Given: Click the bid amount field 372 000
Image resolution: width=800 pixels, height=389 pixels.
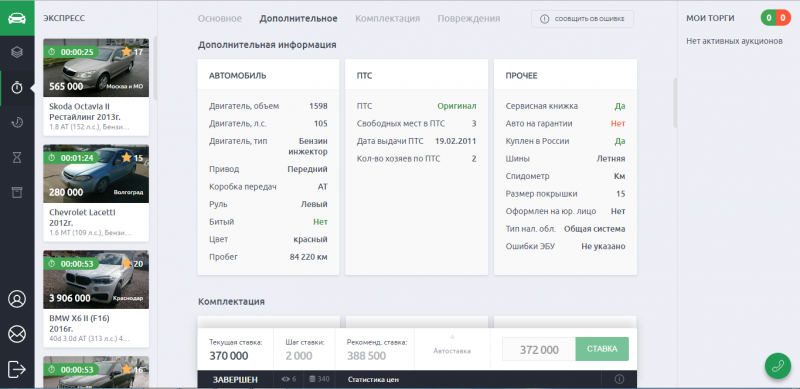Looking at the screenshot, I should click(x=539, y=349).
